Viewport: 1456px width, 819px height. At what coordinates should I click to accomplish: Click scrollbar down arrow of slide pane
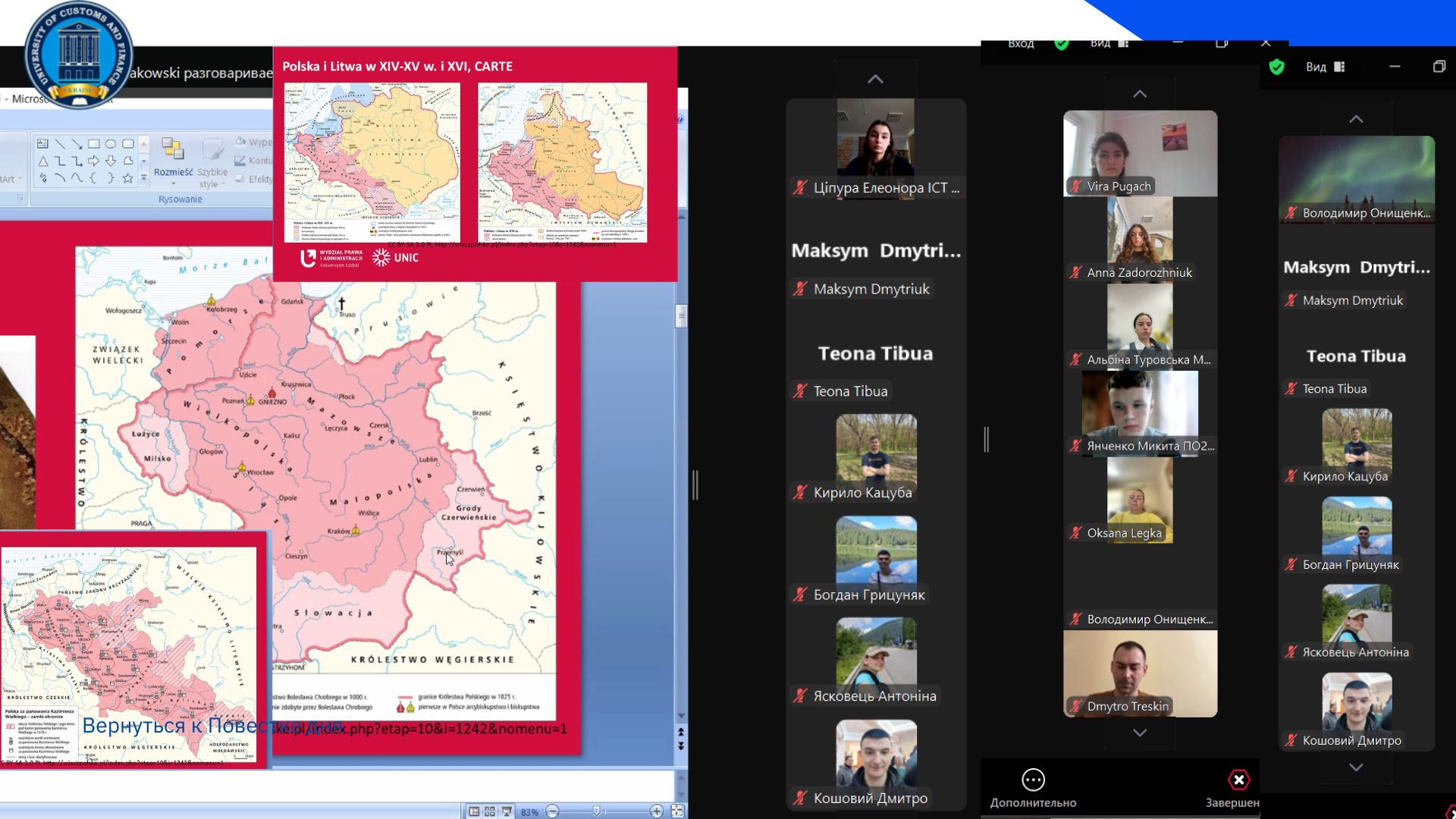681,716
